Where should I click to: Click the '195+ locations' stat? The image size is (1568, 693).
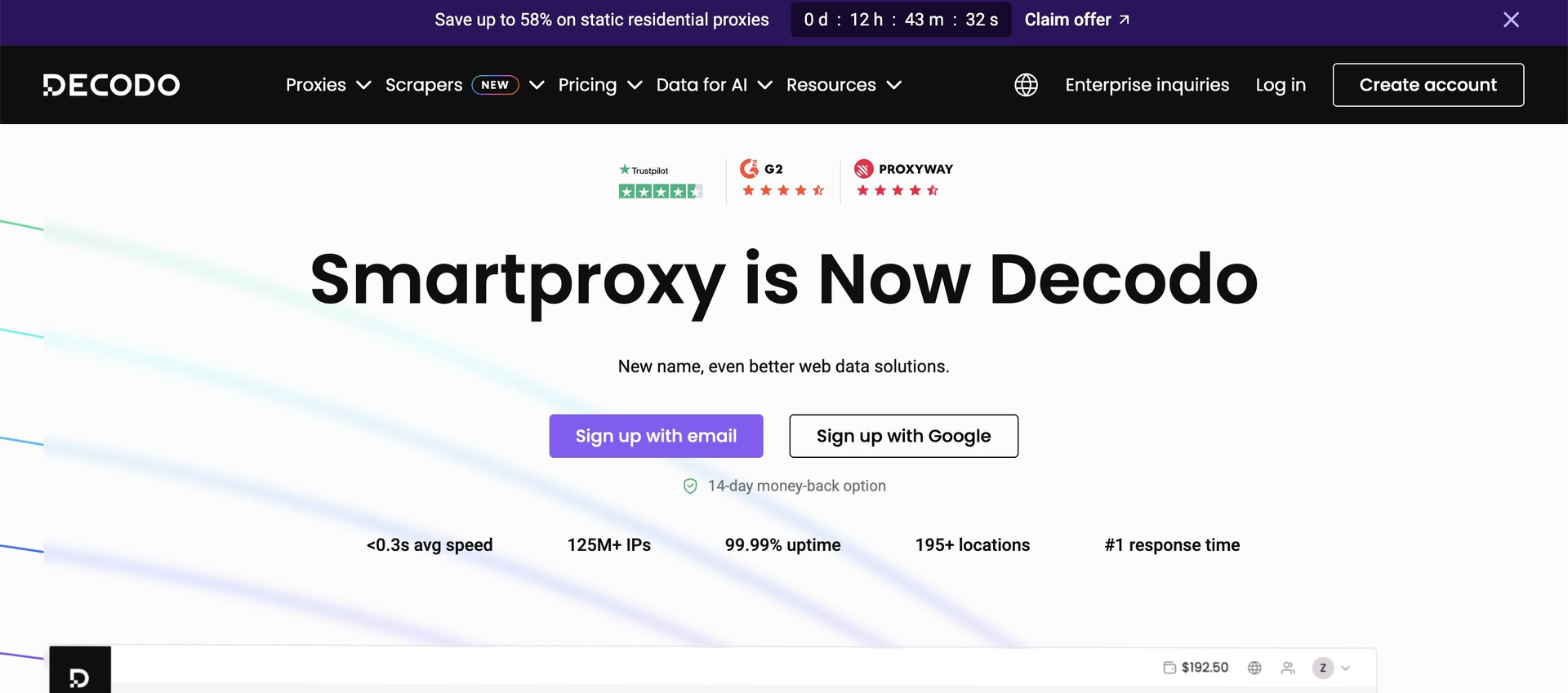click(x=973, y=545)
